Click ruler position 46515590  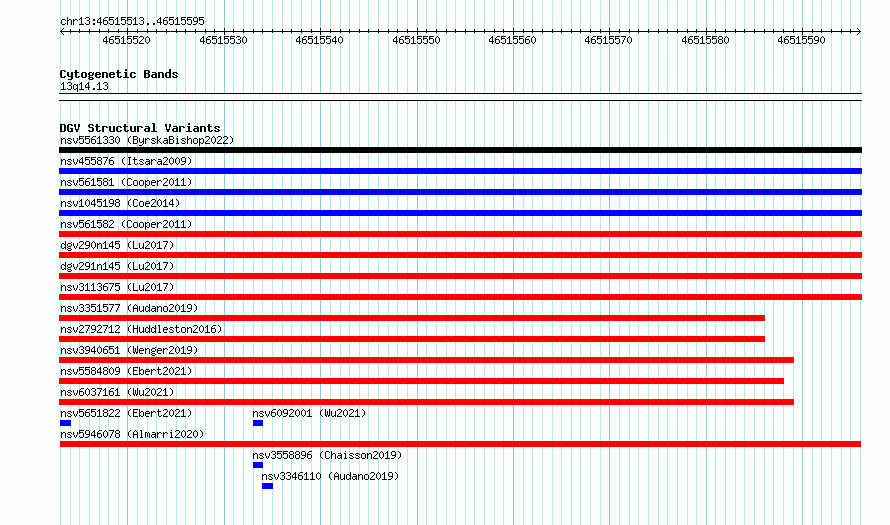[801, 40]
